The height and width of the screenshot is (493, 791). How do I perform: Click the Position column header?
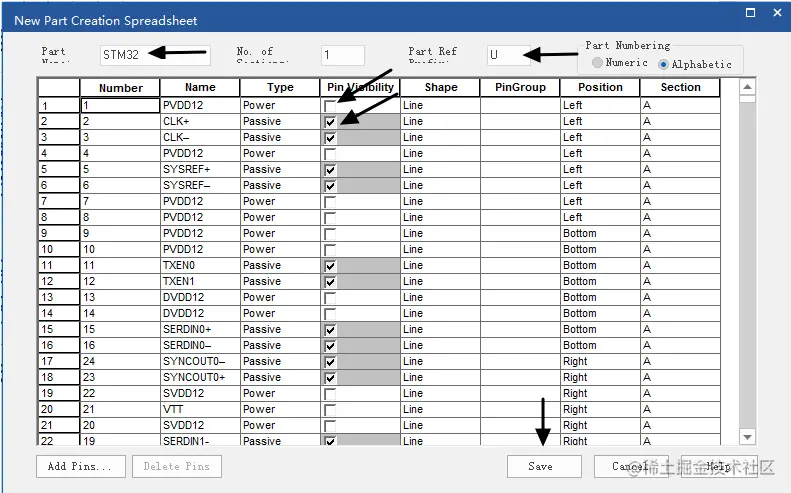[x=600, y=88]
